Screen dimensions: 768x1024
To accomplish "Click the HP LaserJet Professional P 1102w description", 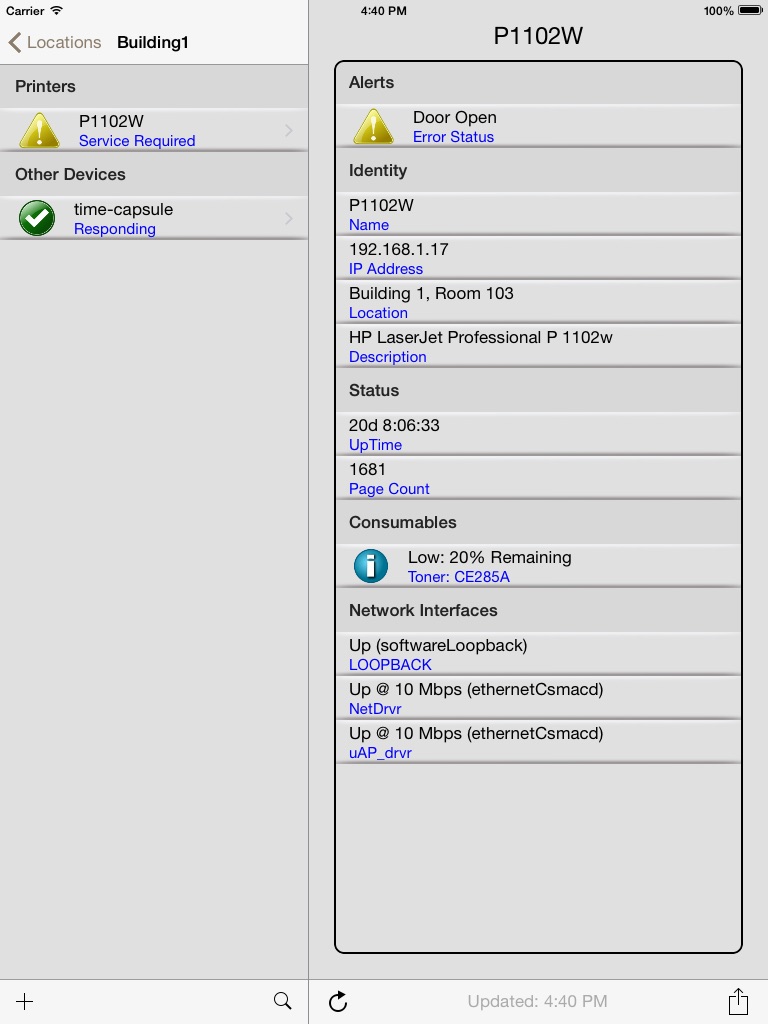I will 481,338.
